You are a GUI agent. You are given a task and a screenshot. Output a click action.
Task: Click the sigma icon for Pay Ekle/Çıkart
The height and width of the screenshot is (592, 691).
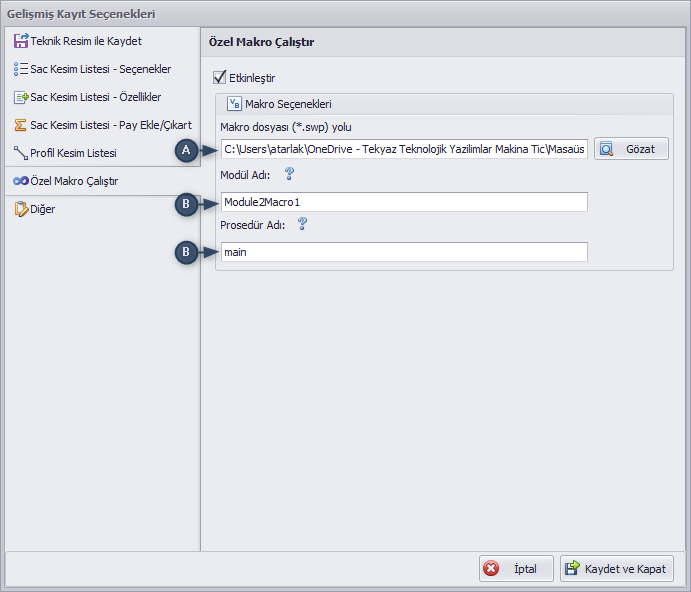click(20, 125)
